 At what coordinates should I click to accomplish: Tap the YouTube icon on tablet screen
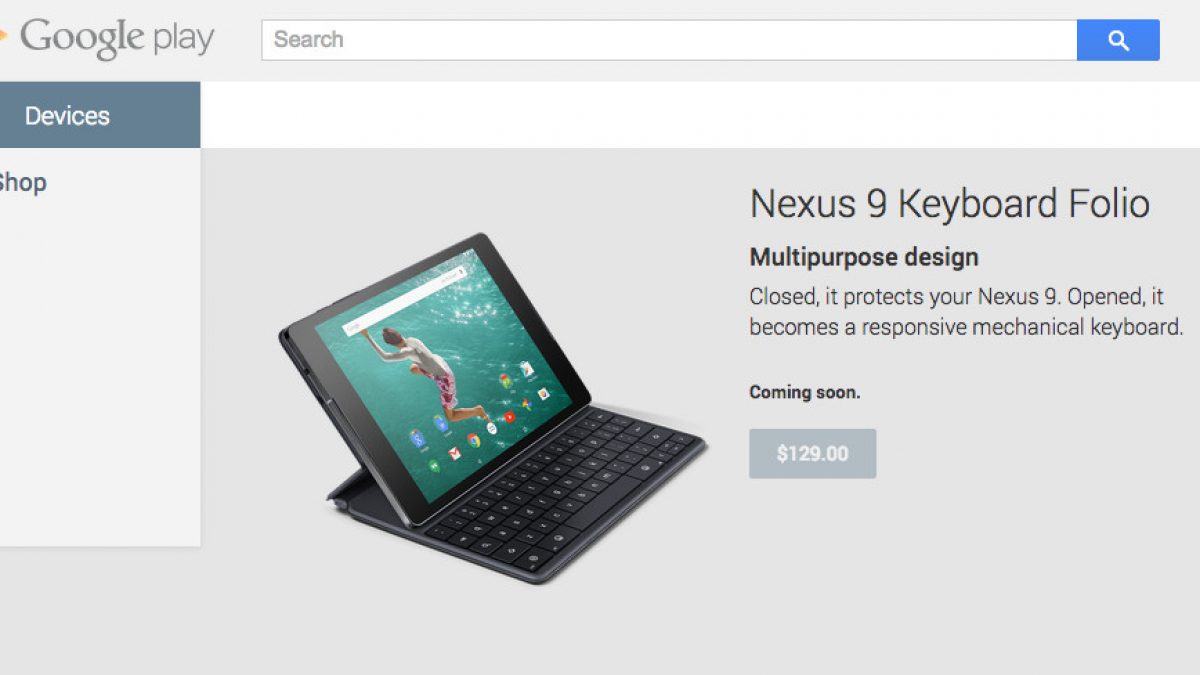point(510,417)
